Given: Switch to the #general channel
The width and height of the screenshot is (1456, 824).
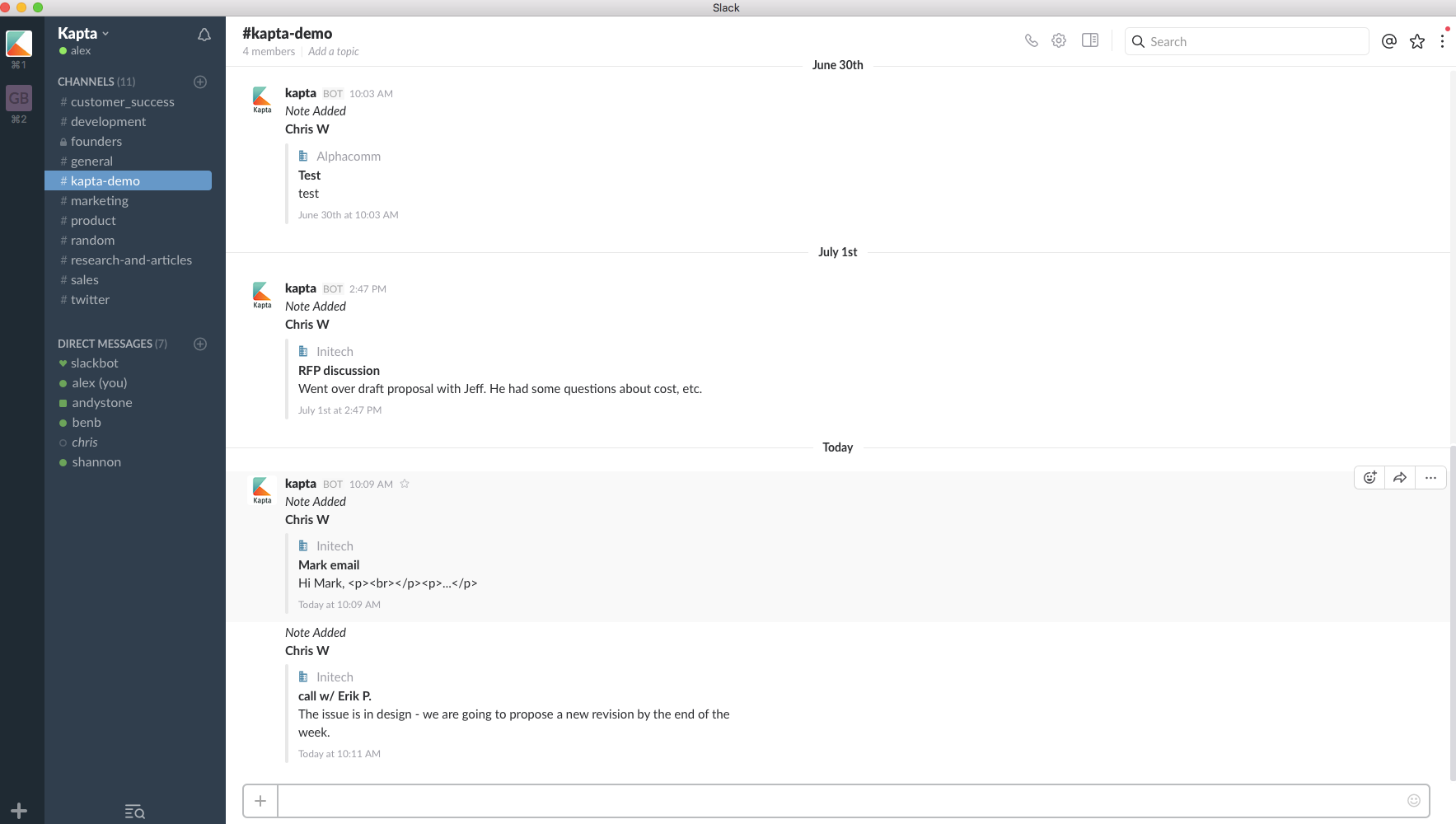Looking at the screenshot, I should pos(91,161).
